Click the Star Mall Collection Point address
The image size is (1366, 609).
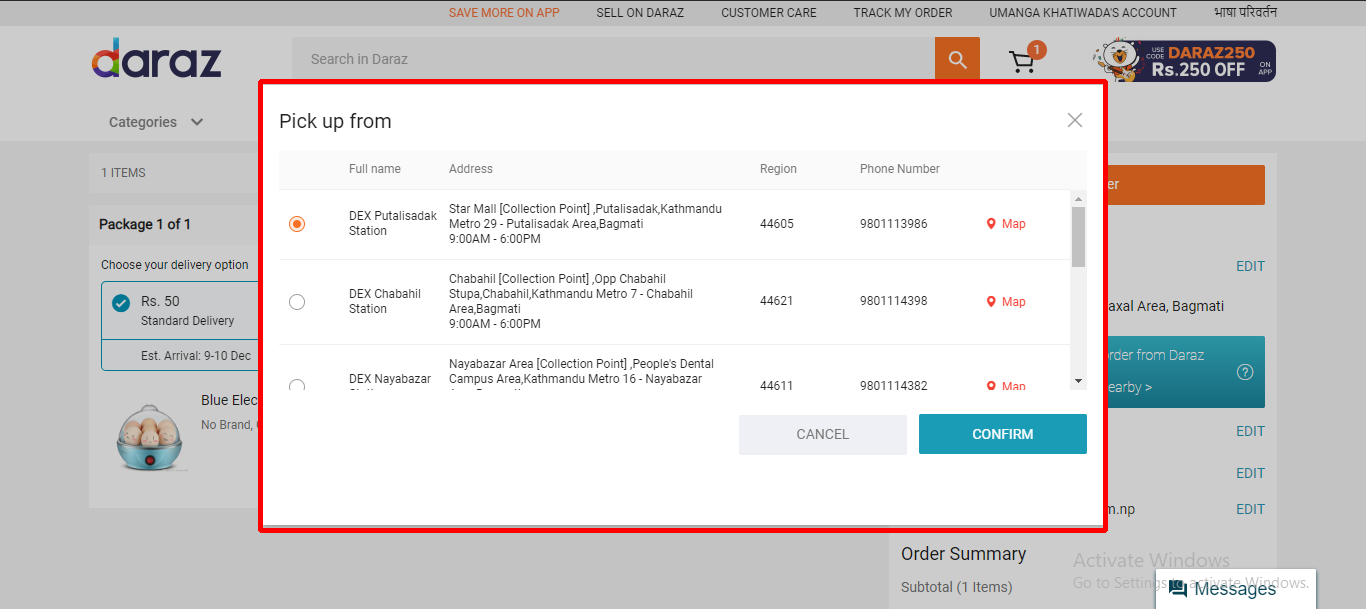click(586, 224)
